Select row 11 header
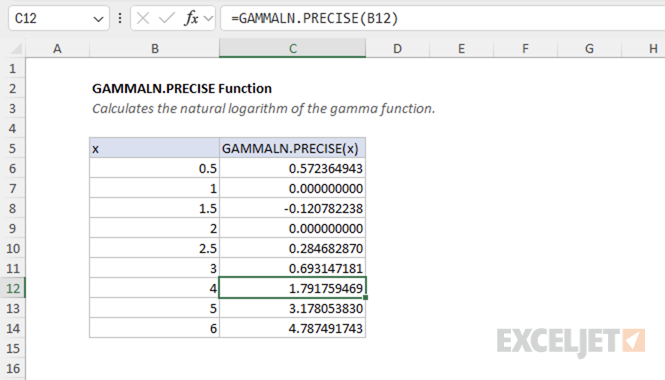The width and height of the screenshot is (665, 380). click(13, 268)
